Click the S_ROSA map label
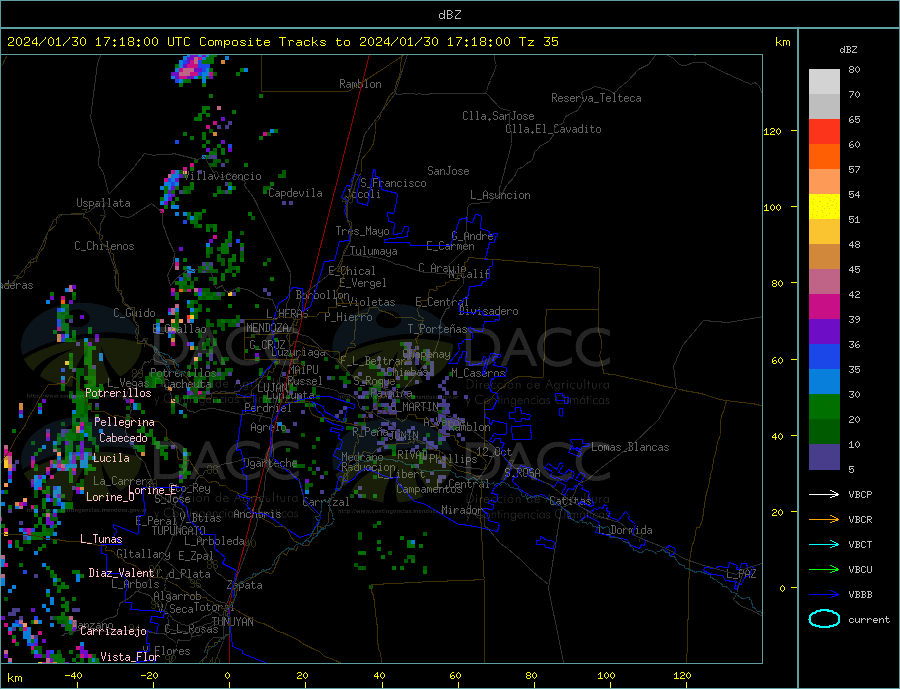This screenshot has height=689, width=900. 522,473
